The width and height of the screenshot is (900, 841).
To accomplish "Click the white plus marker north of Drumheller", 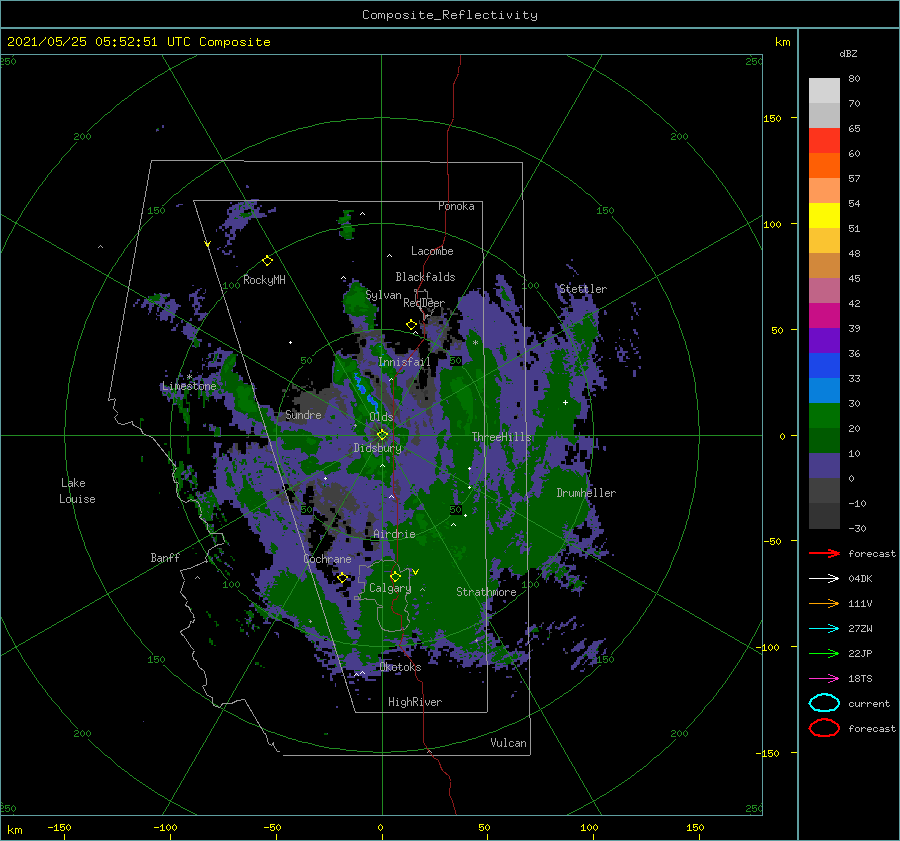I will click(565, 402).
